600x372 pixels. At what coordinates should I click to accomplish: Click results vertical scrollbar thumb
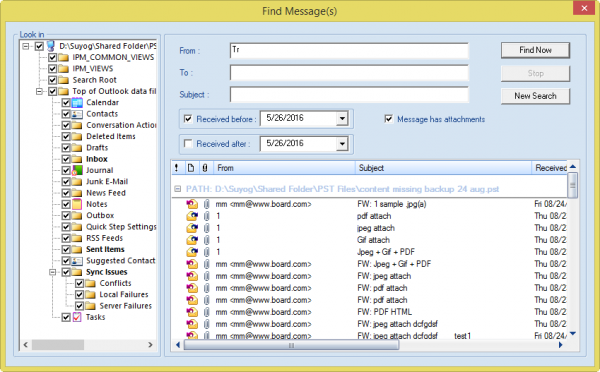tap(572, 185)
